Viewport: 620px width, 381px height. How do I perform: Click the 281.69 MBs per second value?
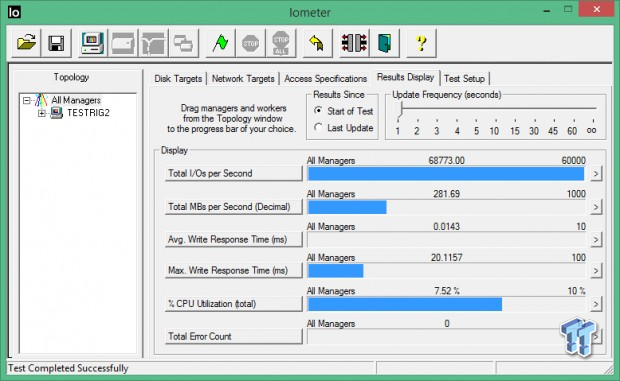click(446, 194)
